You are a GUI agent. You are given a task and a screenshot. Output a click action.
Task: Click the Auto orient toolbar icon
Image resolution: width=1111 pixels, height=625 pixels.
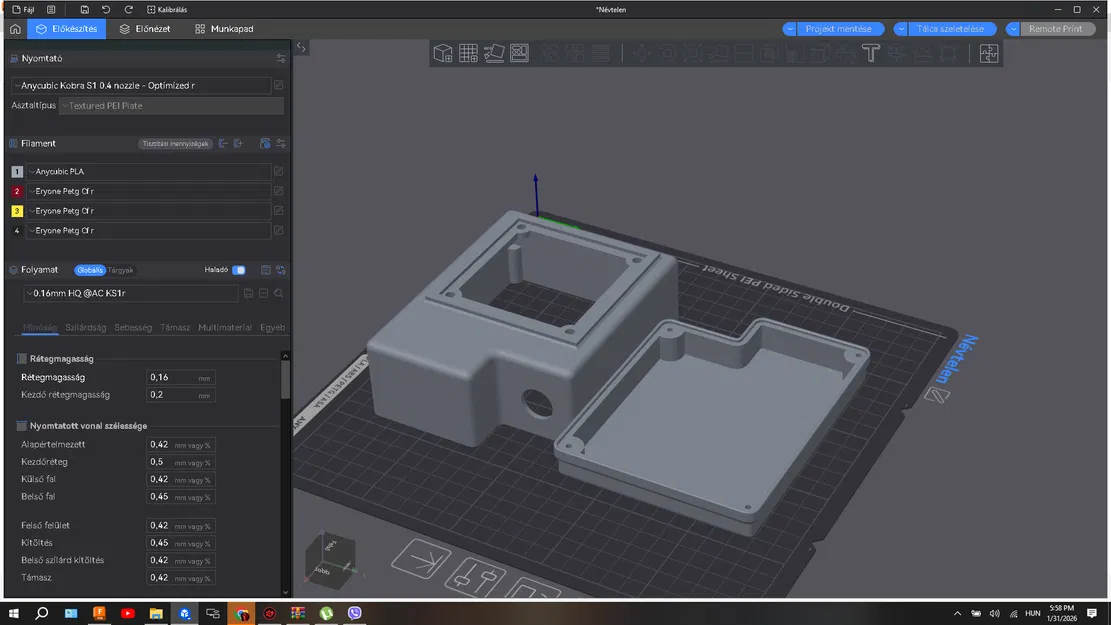494,53
